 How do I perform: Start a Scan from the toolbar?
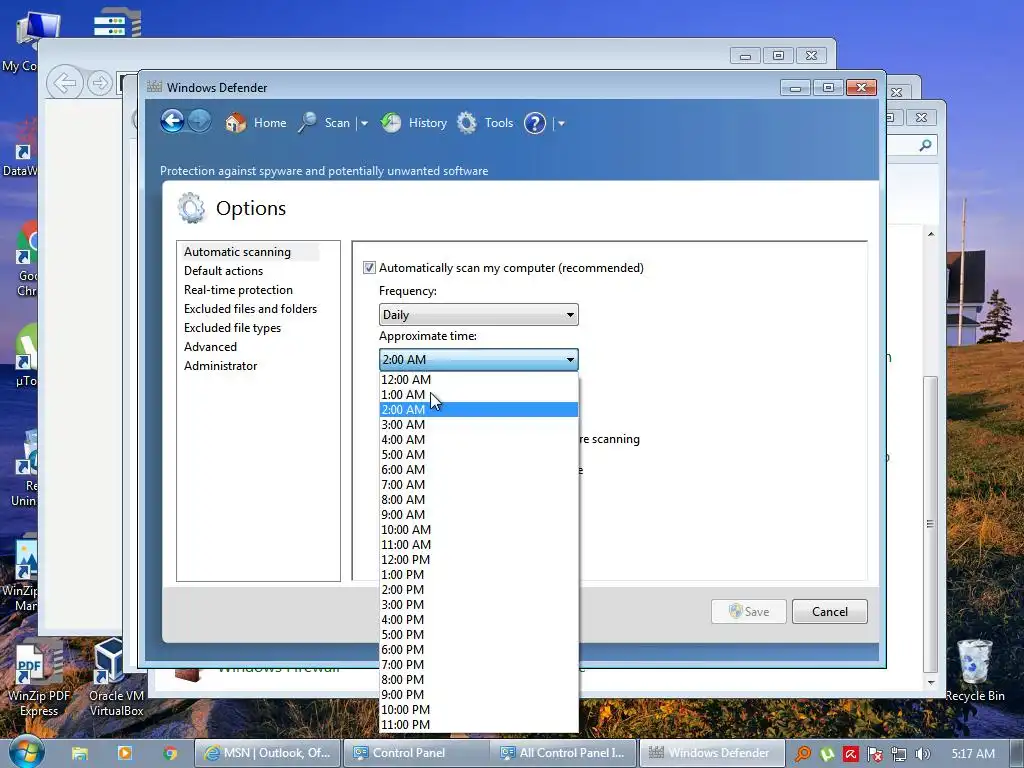pyautogui.click(x=337, y=123)
